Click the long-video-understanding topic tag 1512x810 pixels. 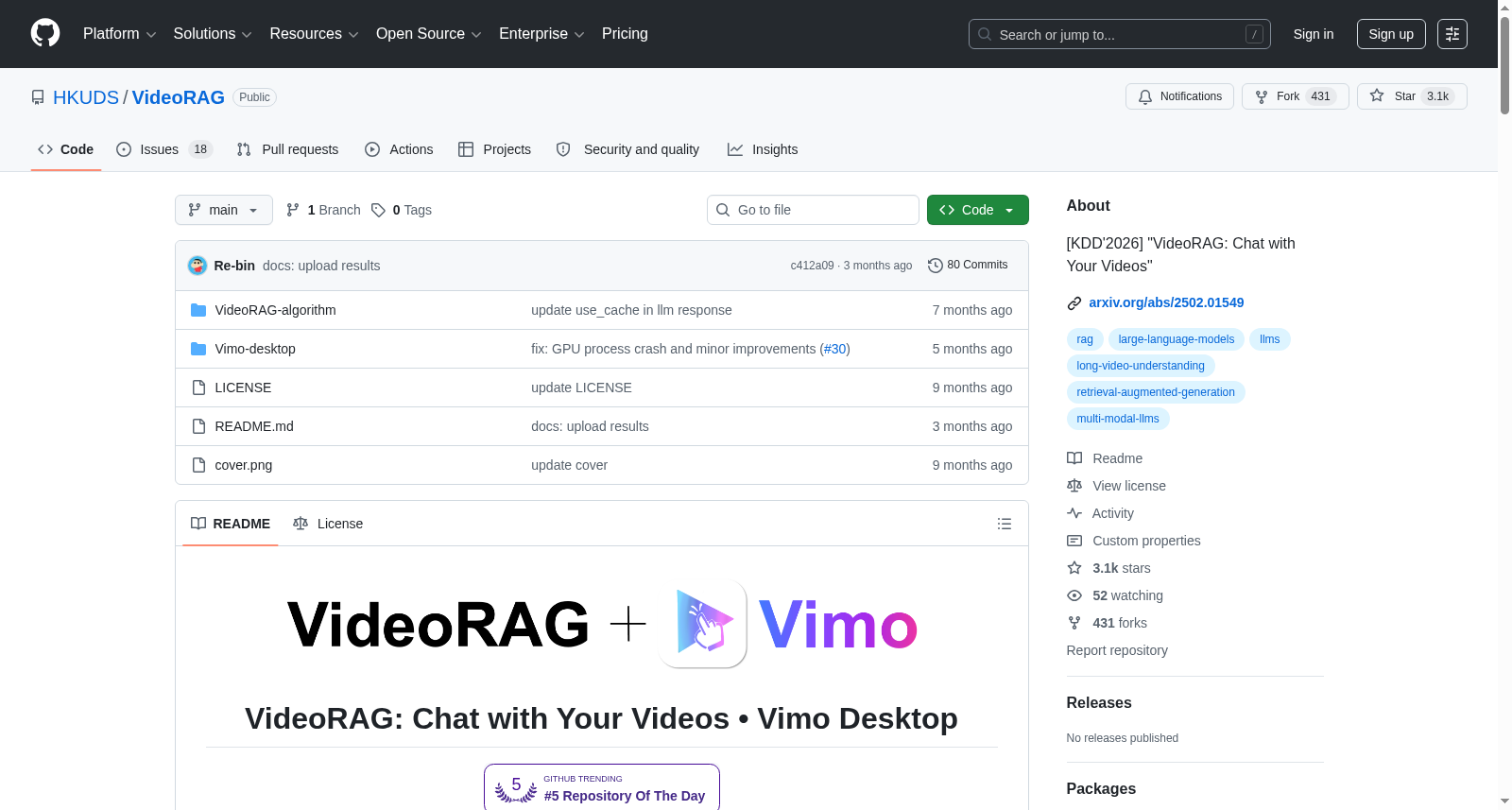click(1141, 366)
